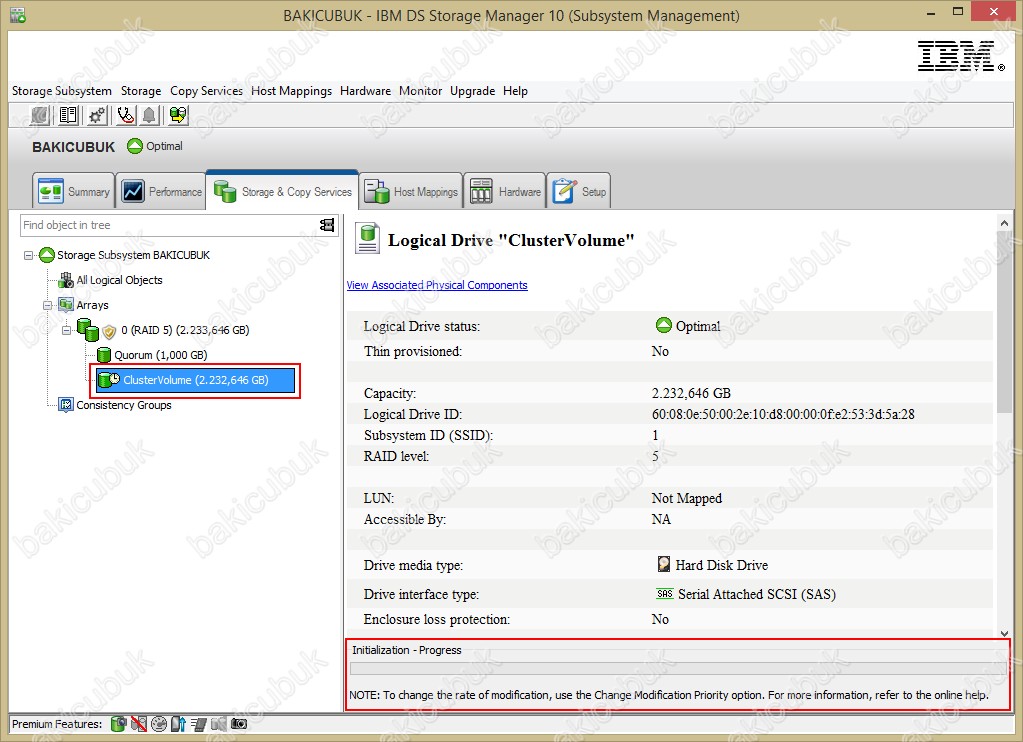
Task: Open the Monitor menu
Action: tap(421, 91)
